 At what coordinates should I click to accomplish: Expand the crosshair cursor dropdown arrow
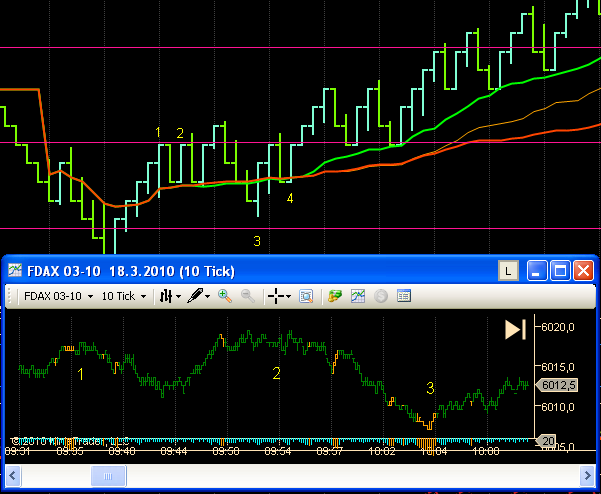click(x=289, y=297)
